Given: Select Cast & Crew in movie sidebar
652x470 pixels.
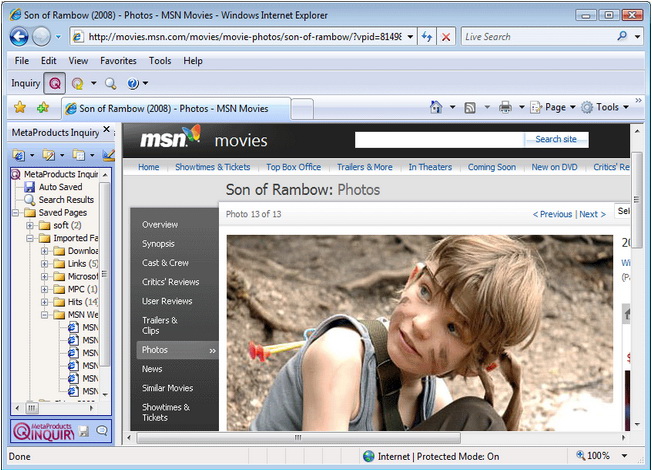Looking at the screenshot, I should tap(165, 263).
